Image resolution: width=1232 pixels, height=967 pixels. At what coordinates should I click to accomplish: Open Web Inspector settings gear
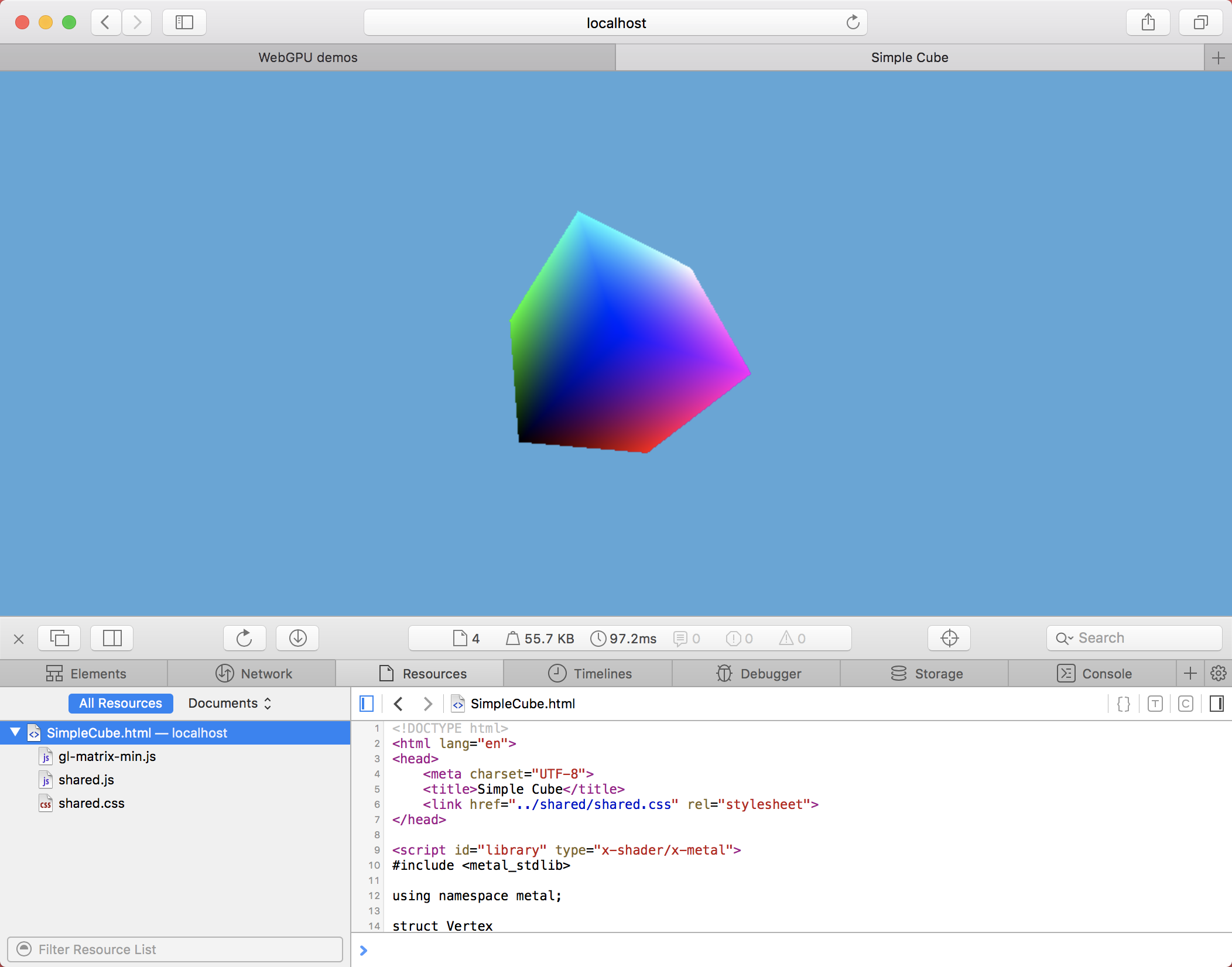1218,674
